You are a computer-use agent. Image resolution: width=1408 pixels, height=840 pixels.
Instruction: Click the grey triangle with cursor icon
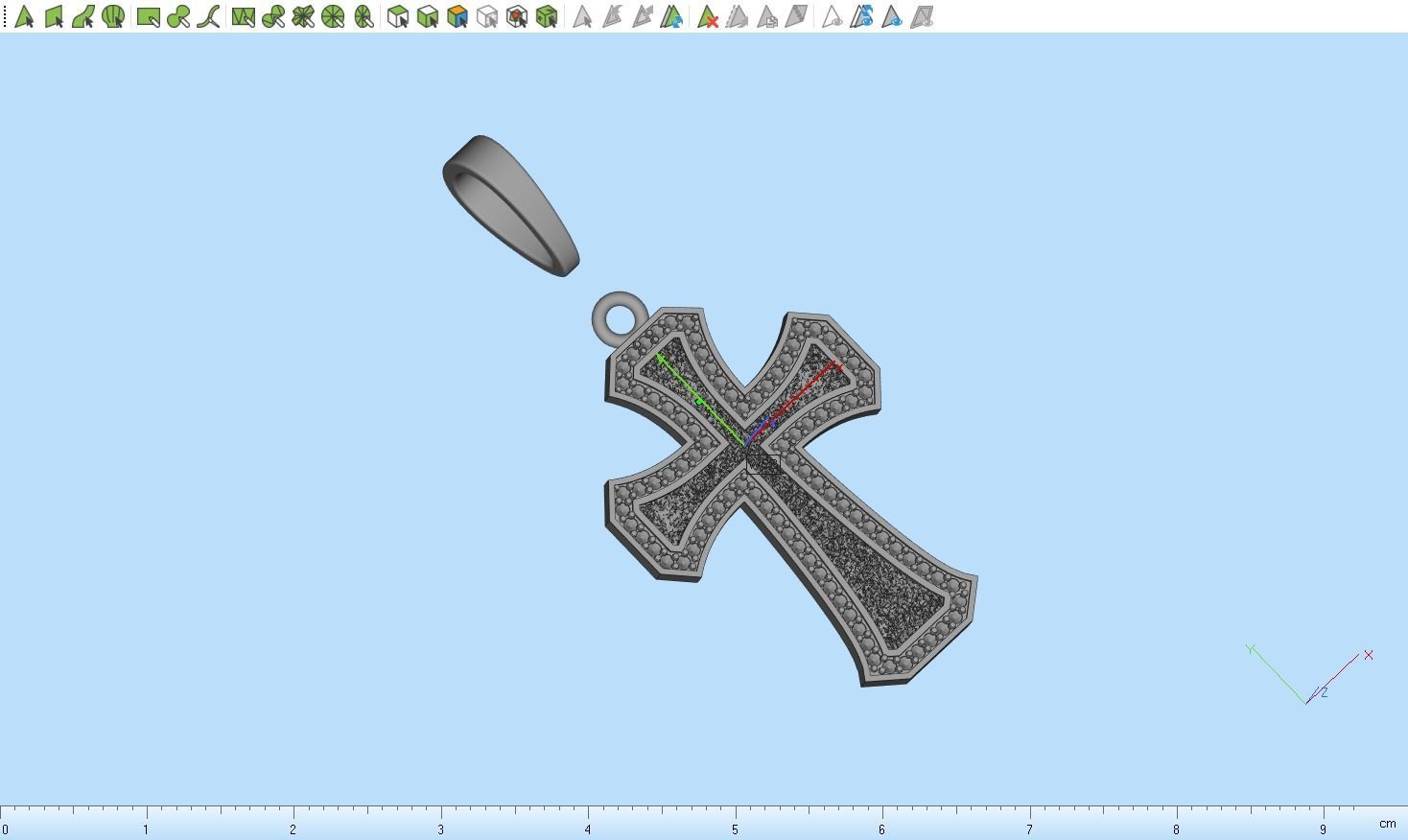(582, 16)
